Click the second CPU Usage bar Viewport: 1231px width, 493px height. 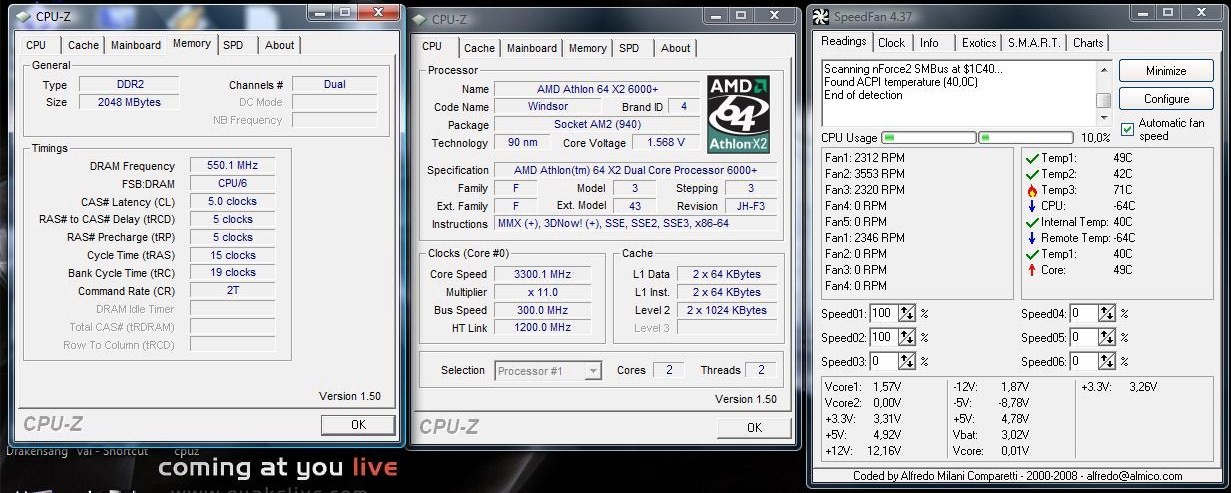click(x=1025, y=137)
